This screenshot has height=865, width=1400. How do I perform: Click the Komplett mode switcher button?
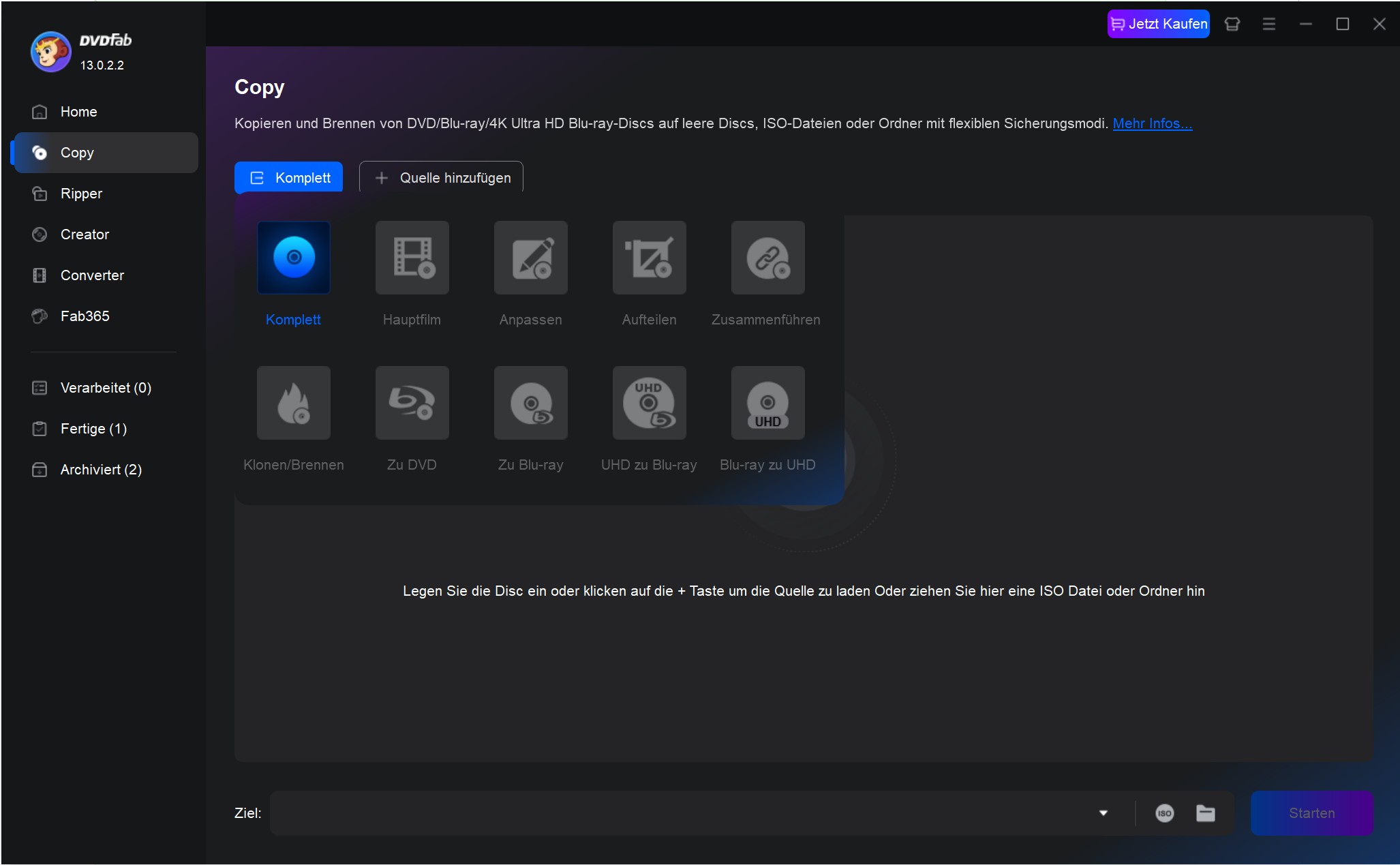(288, 178)
